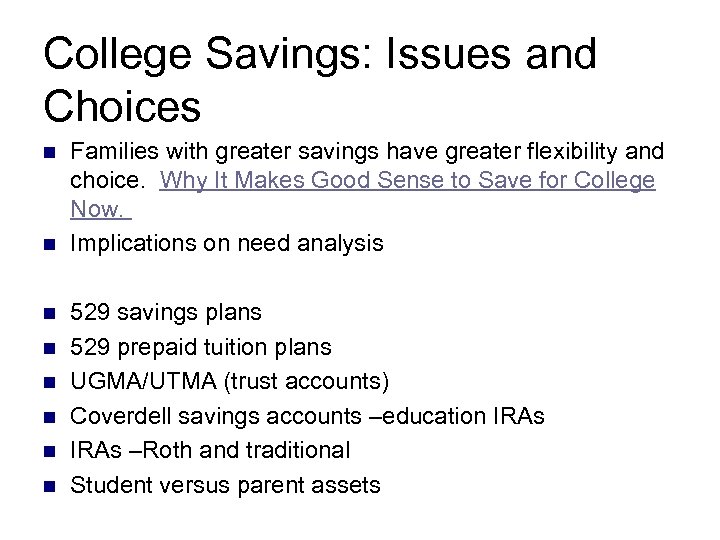Click the 'UGMA/UTMA (trust accounts)' text
This screenshot has height=540, width=720.
pos(230,382)
